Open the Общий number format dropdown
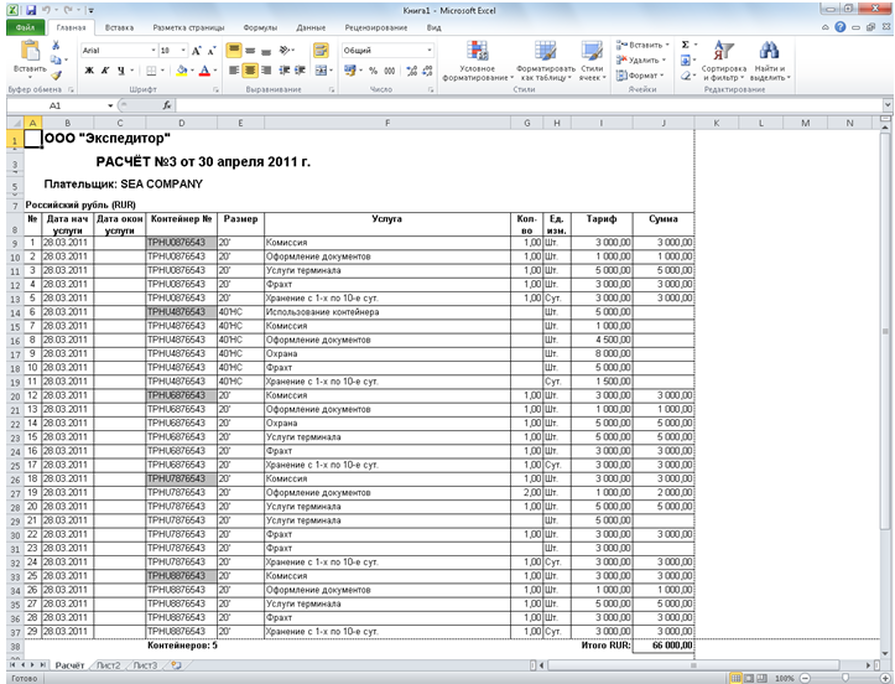 [429, 50]
